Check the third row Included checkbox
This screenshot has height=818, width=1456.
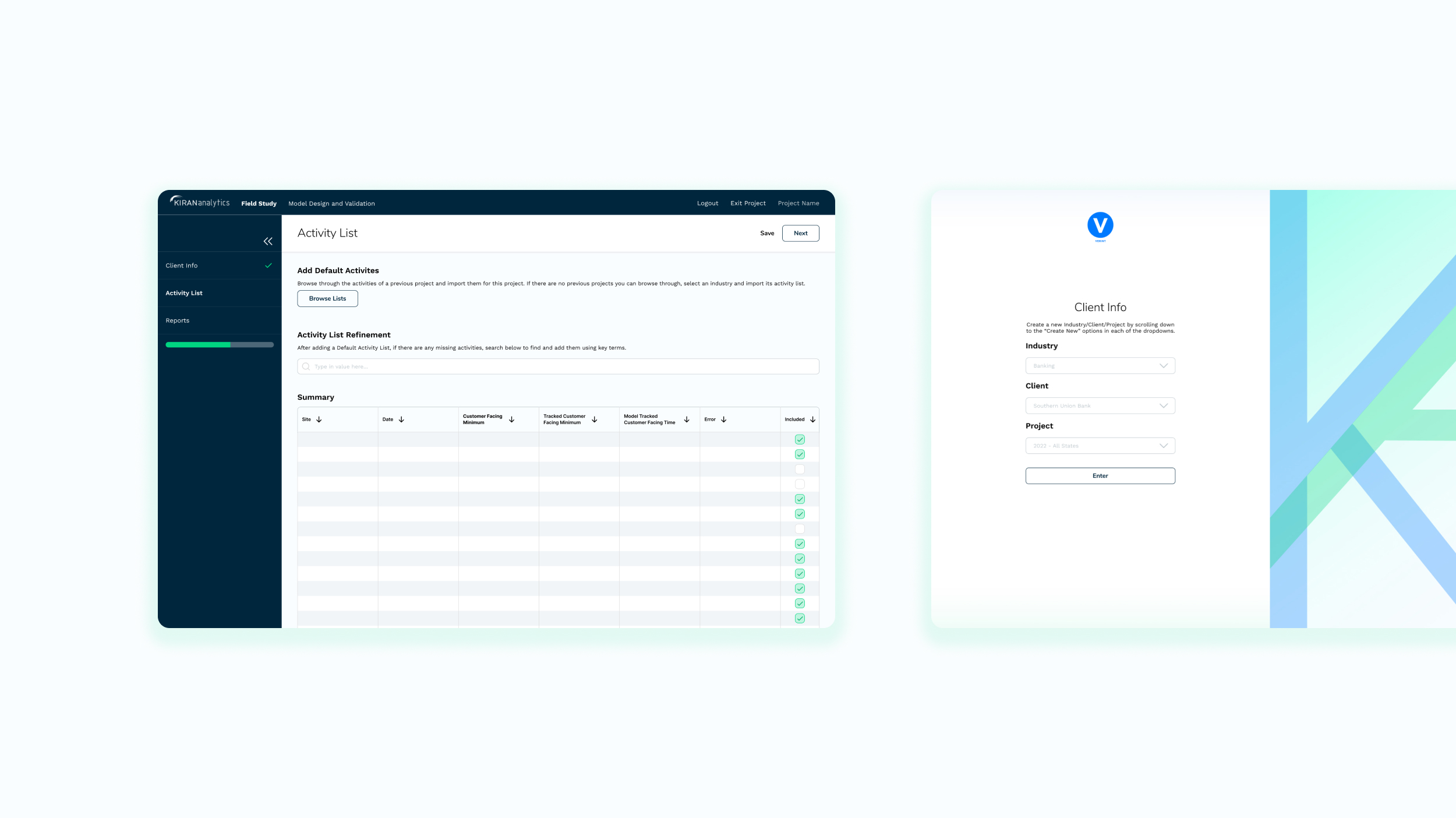tap(800, 469)
